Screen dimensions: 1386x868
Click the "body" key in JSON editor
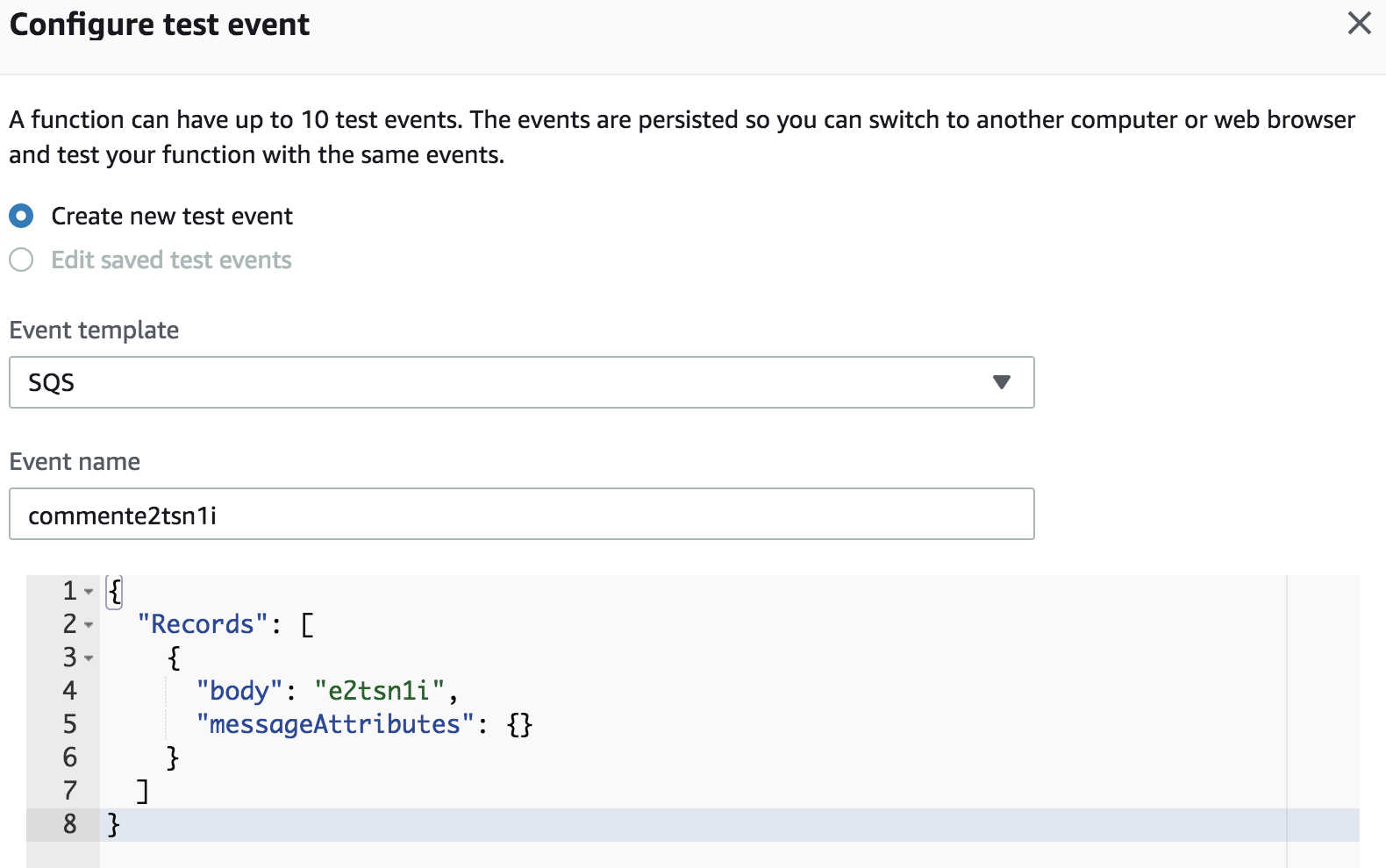click(x=239, y=691)
